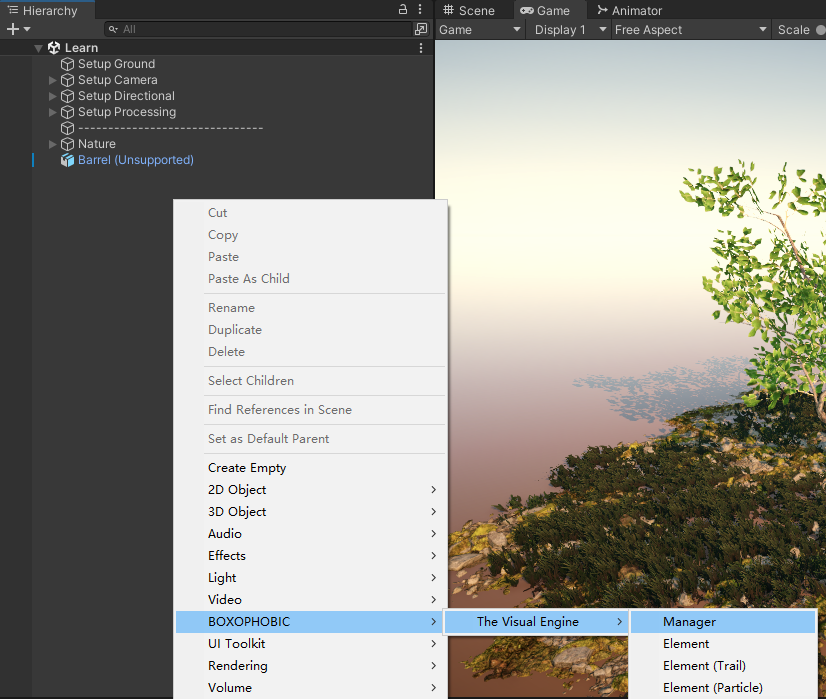The height and width of the screenshot is (699, 826).
Task: Select the Learn scene name
Action: [x=81, y=48]
